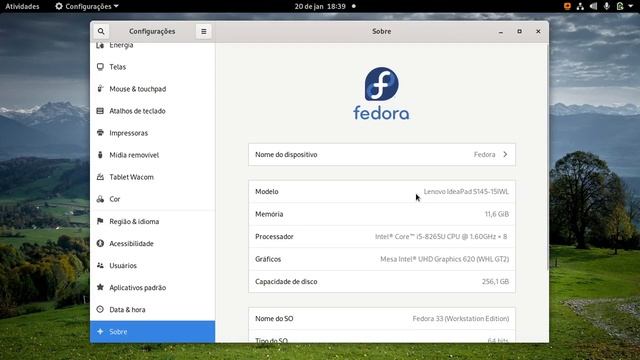640x360 pixels.
Task: Click Nome do SO Fedora 33 value
Action: (x=460, y=318)
